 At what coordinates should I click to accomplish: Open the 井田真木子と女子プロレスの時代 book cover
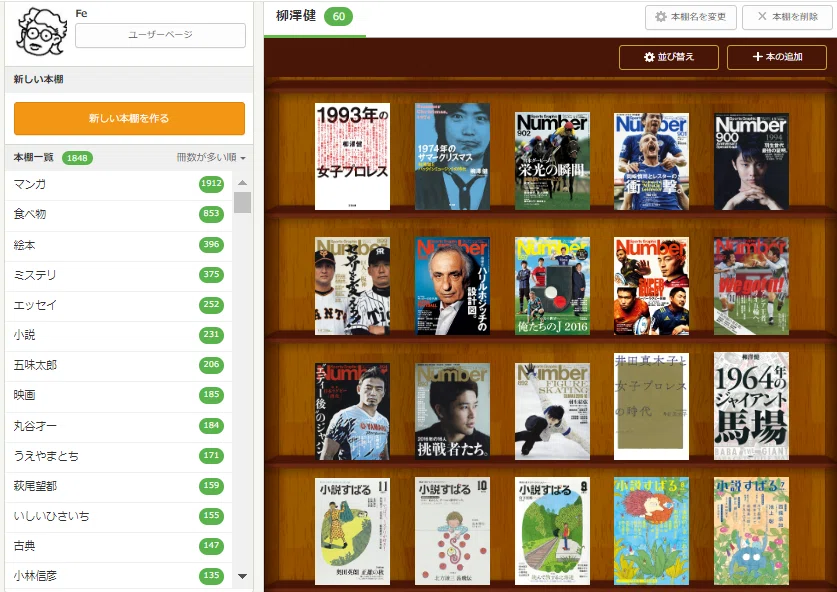(x=651, y=406)
